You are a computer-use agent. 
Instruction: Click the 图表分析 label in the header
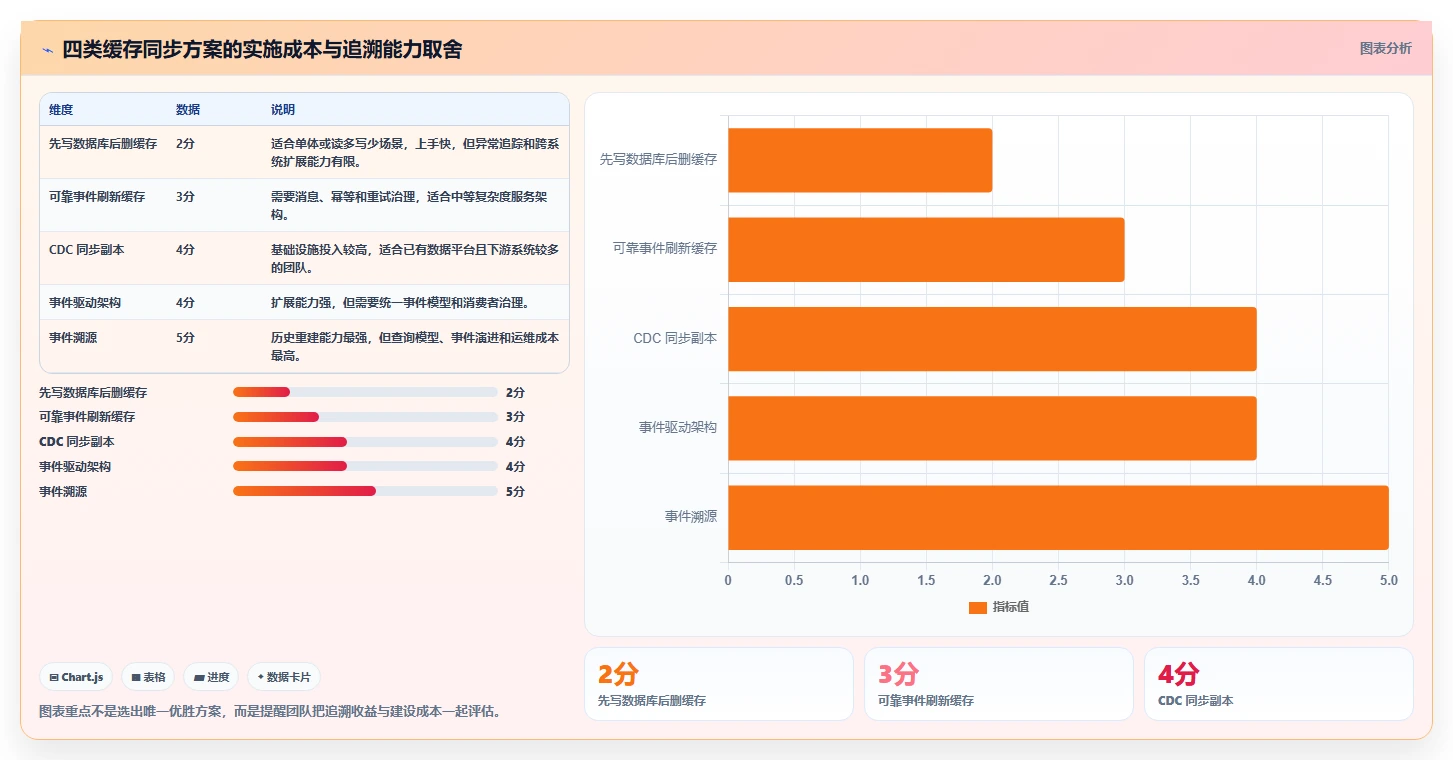[1385, 48]
